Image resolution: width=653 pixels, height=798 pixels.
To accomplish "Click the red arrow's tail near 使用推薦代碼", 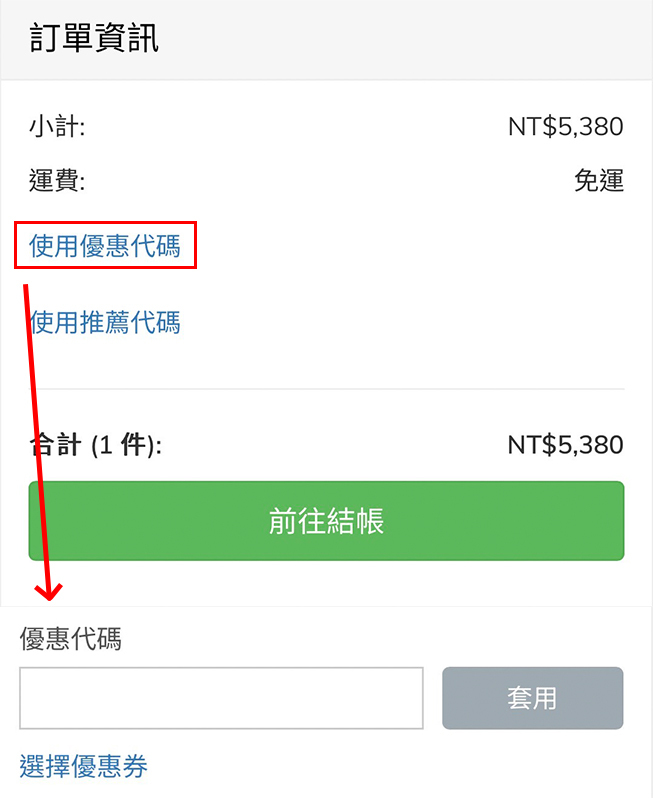I will coord(26,290).
